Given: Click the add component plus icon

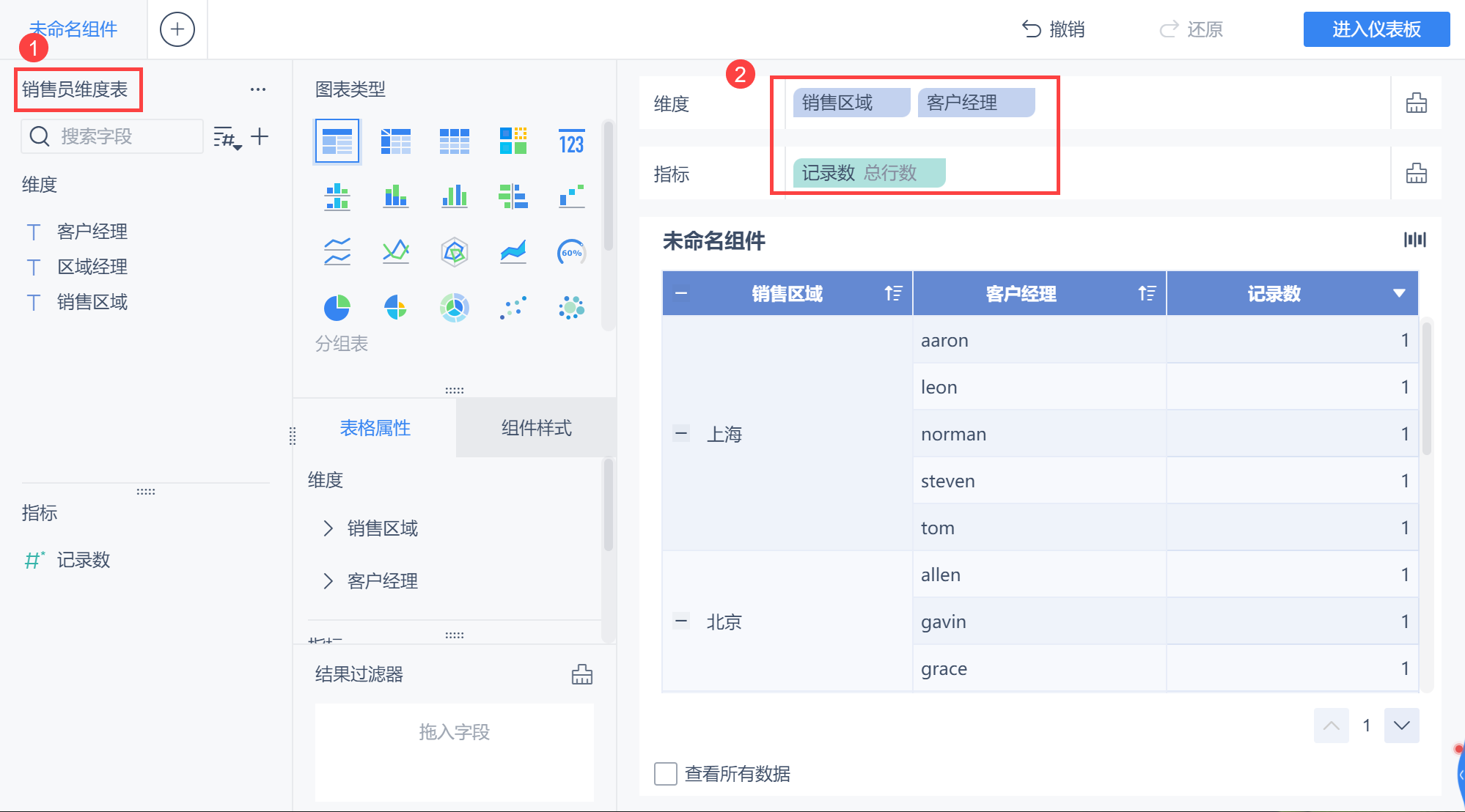Looking at the screenshot, I should point(177,29).
